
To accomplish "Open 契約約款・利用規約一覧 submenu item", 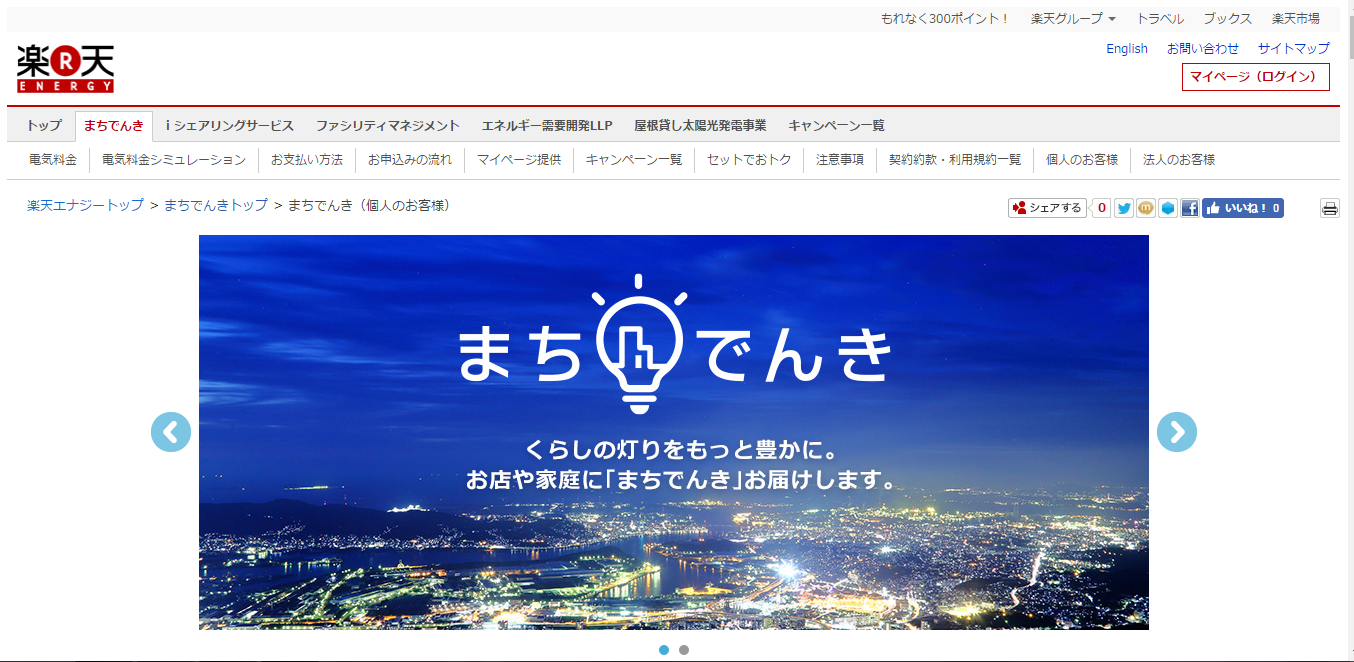I will (x=955, y=160).
